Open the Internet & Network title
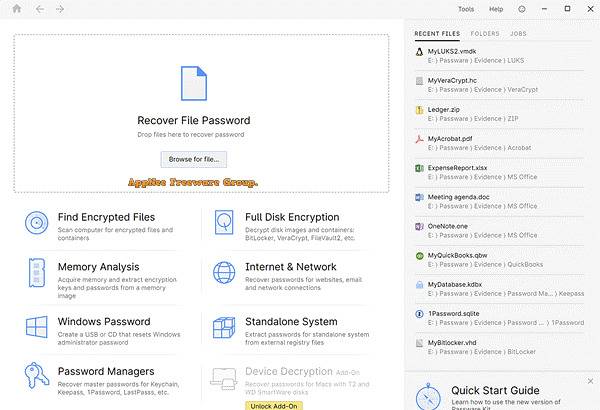This screenshot has height=410, width=600. point(291,267)
